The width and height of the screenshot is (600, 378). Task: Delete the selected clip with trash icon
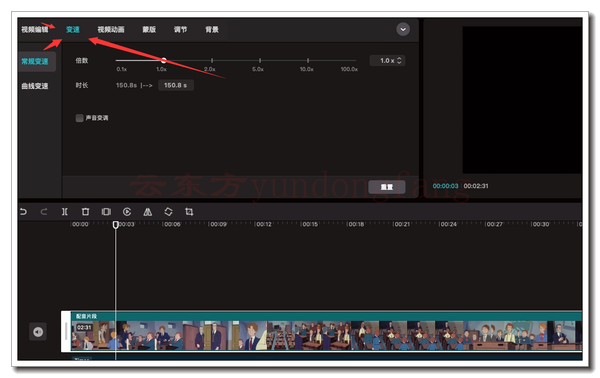tap(85, 212)
